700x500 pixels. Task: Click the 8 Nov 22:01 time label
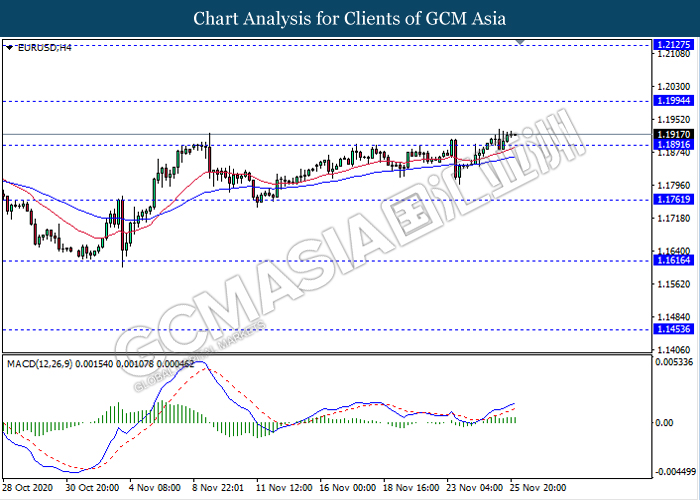(218, 488)
